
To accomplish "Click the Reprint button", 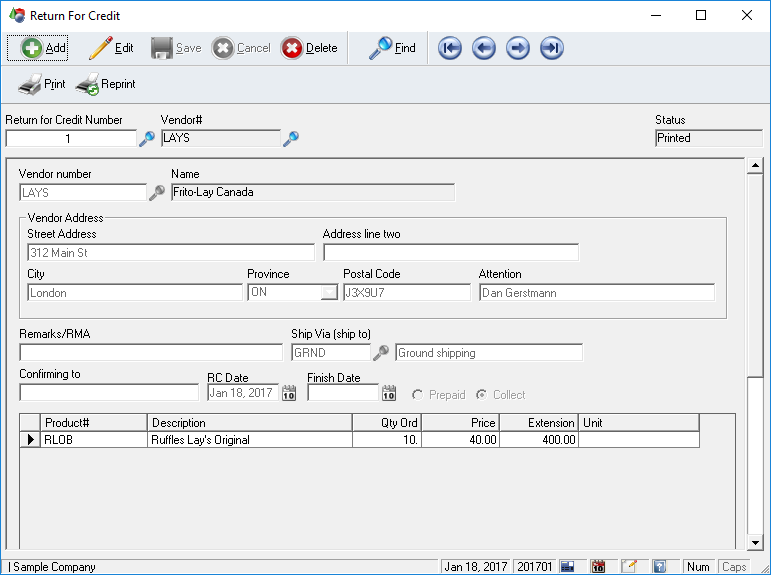I will pos(105,85).
